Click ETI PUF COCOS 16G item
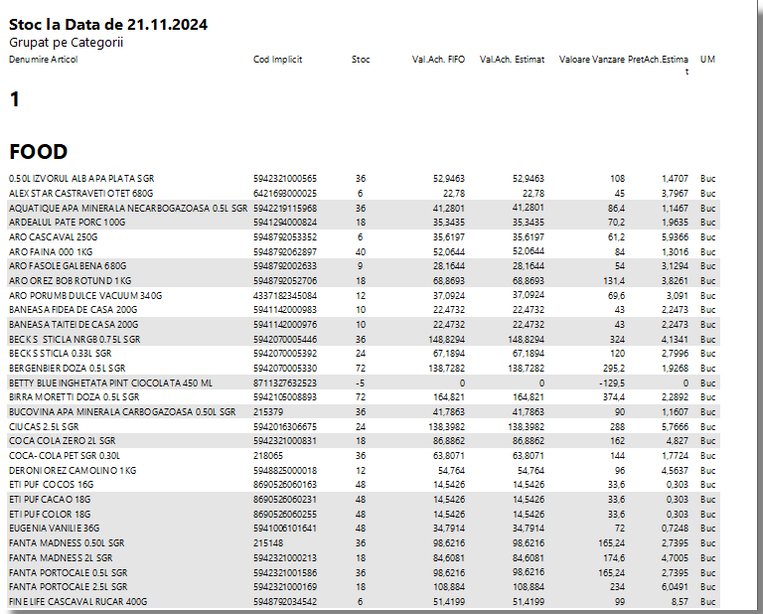 coord(51,485)
